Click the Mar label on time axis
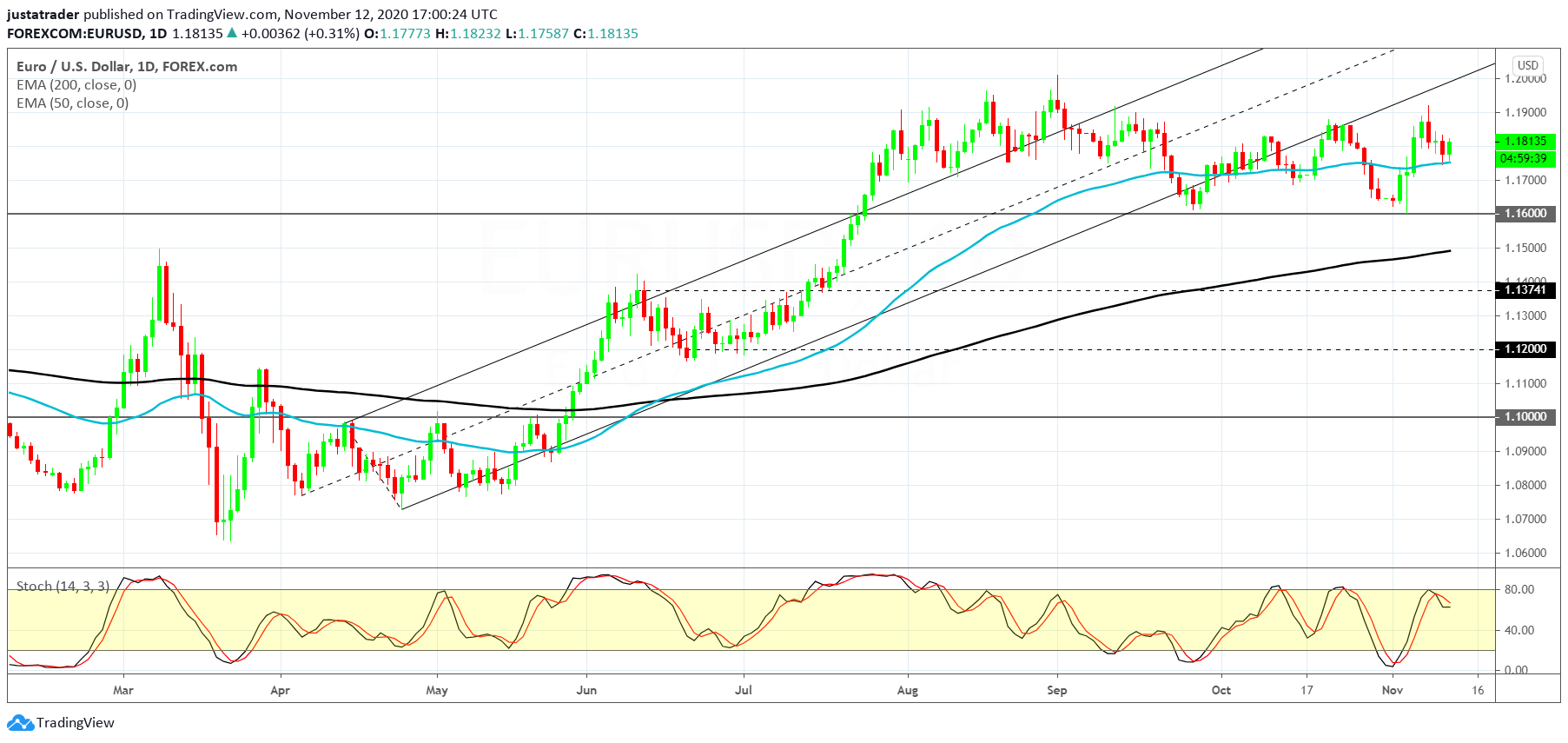The image size is (1568, 743). (123, 691)
